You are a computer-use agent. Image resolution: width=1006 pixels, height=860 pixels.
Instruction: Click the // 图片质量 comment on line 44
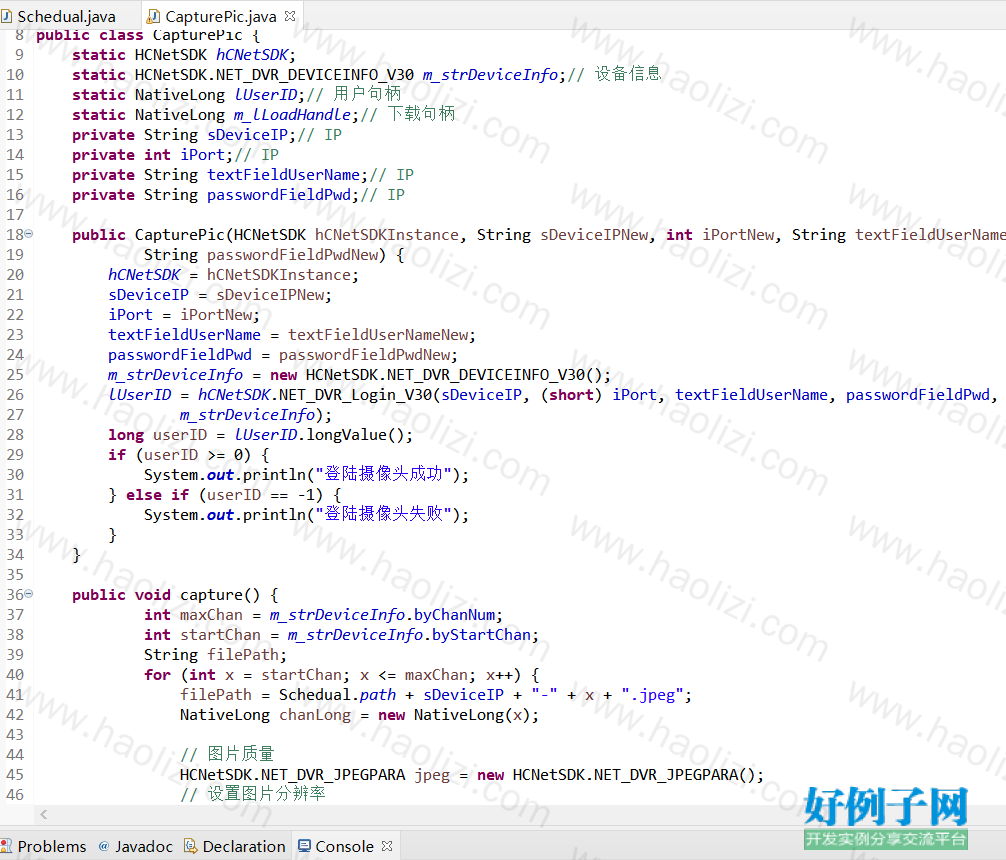click(227, 753)
